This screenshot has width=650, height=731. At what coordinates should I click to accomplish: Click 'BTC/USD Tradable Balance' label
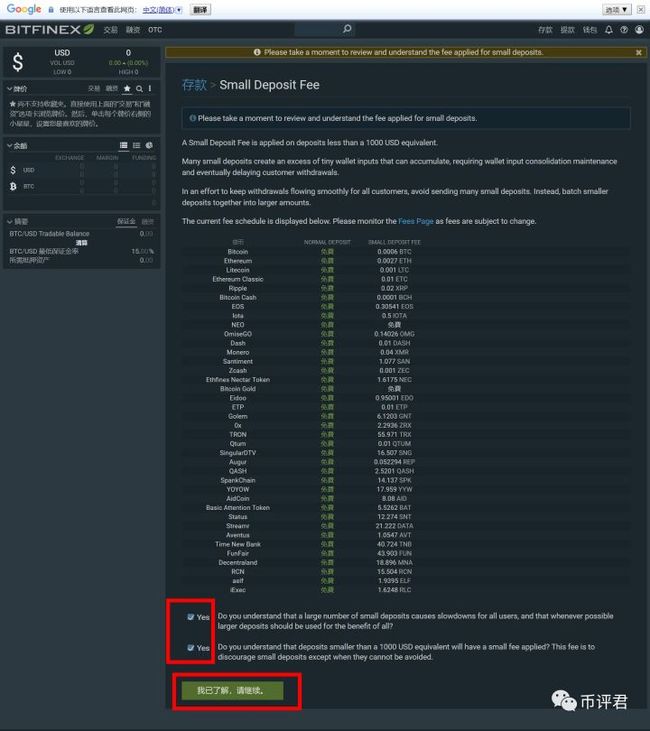pyautogui.click(x=49, y=234)
